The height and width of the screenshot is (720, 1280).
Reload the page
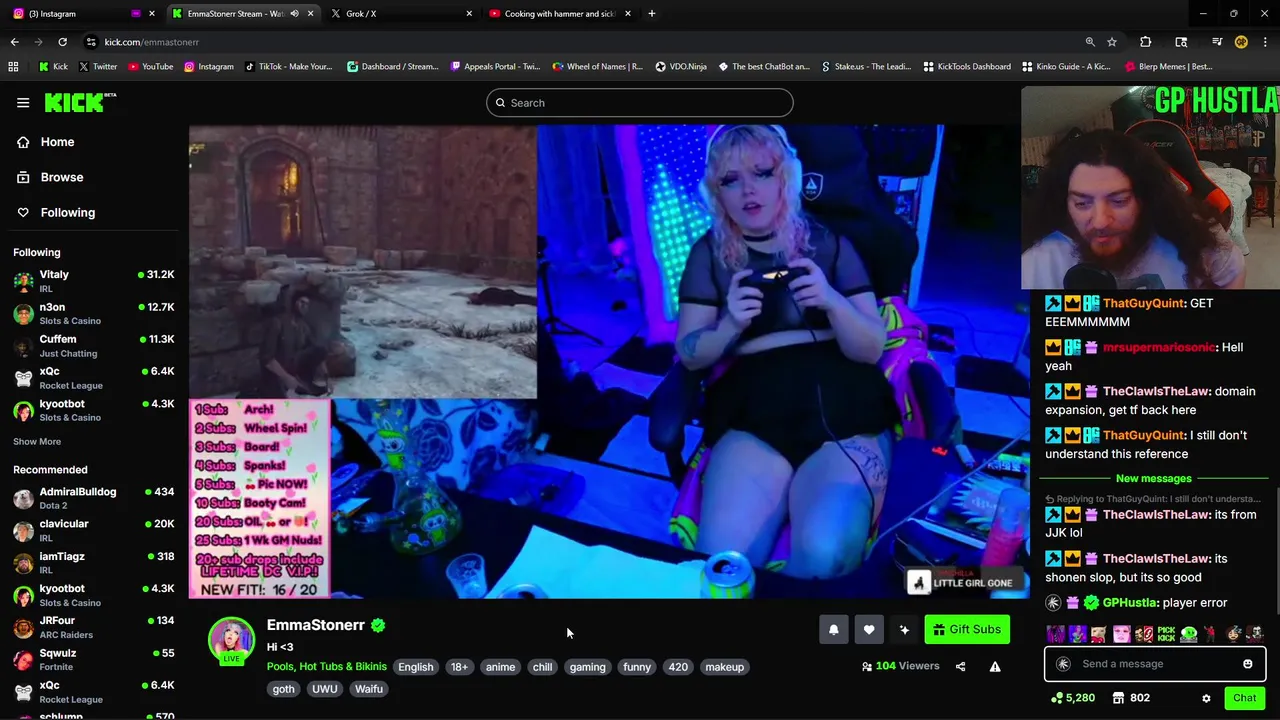click(x=62, y=42)
